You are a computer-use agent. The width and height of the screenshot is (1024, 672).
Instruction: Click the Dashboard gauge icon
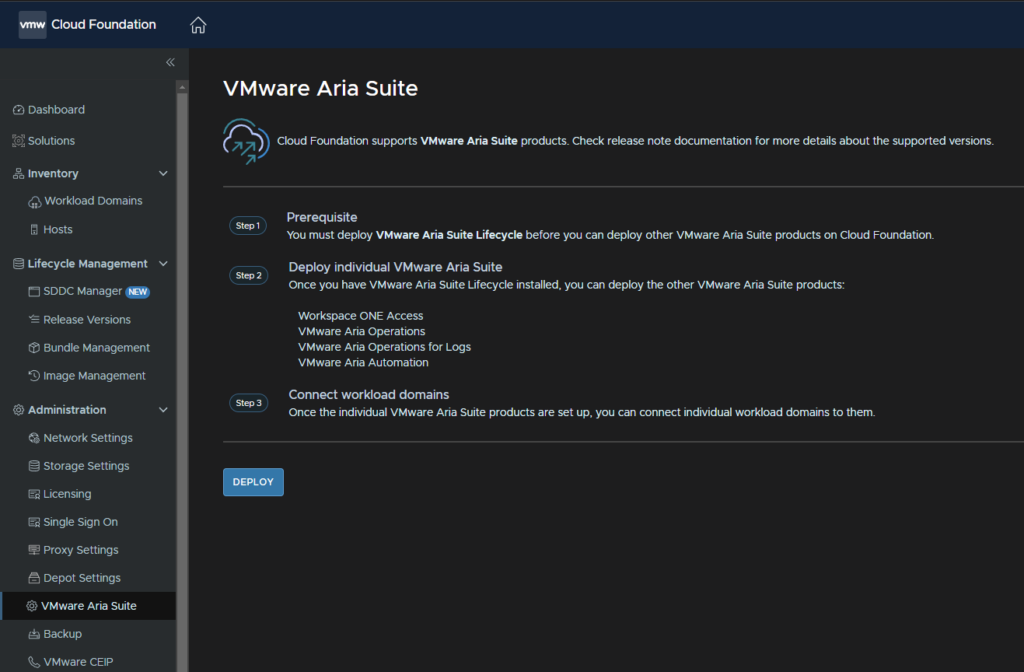click(x=18, y=110)
